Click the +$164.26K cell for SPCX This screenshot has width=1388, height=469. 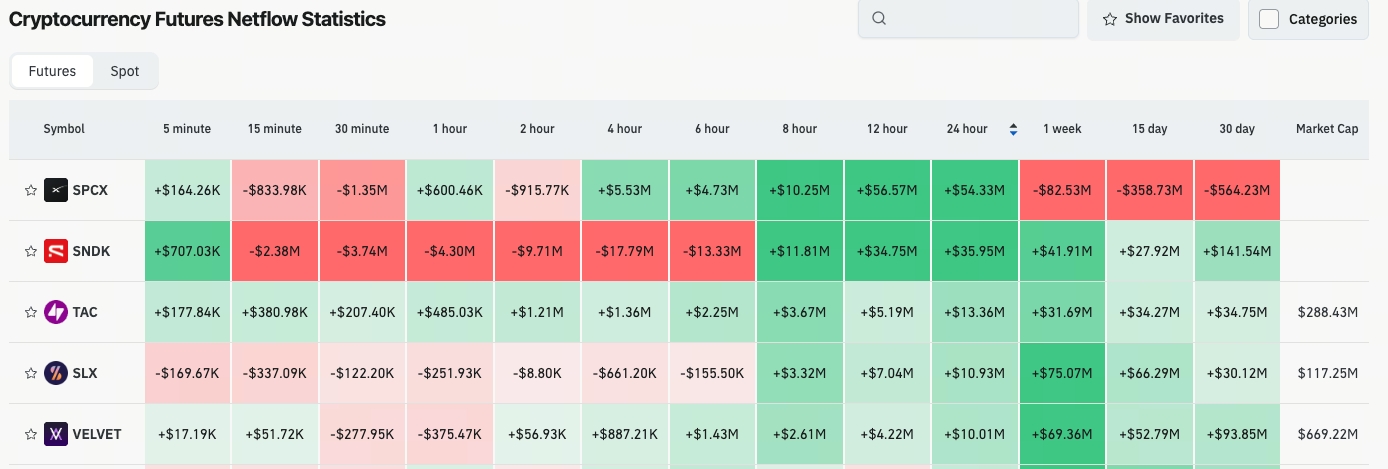click(187, 190)
